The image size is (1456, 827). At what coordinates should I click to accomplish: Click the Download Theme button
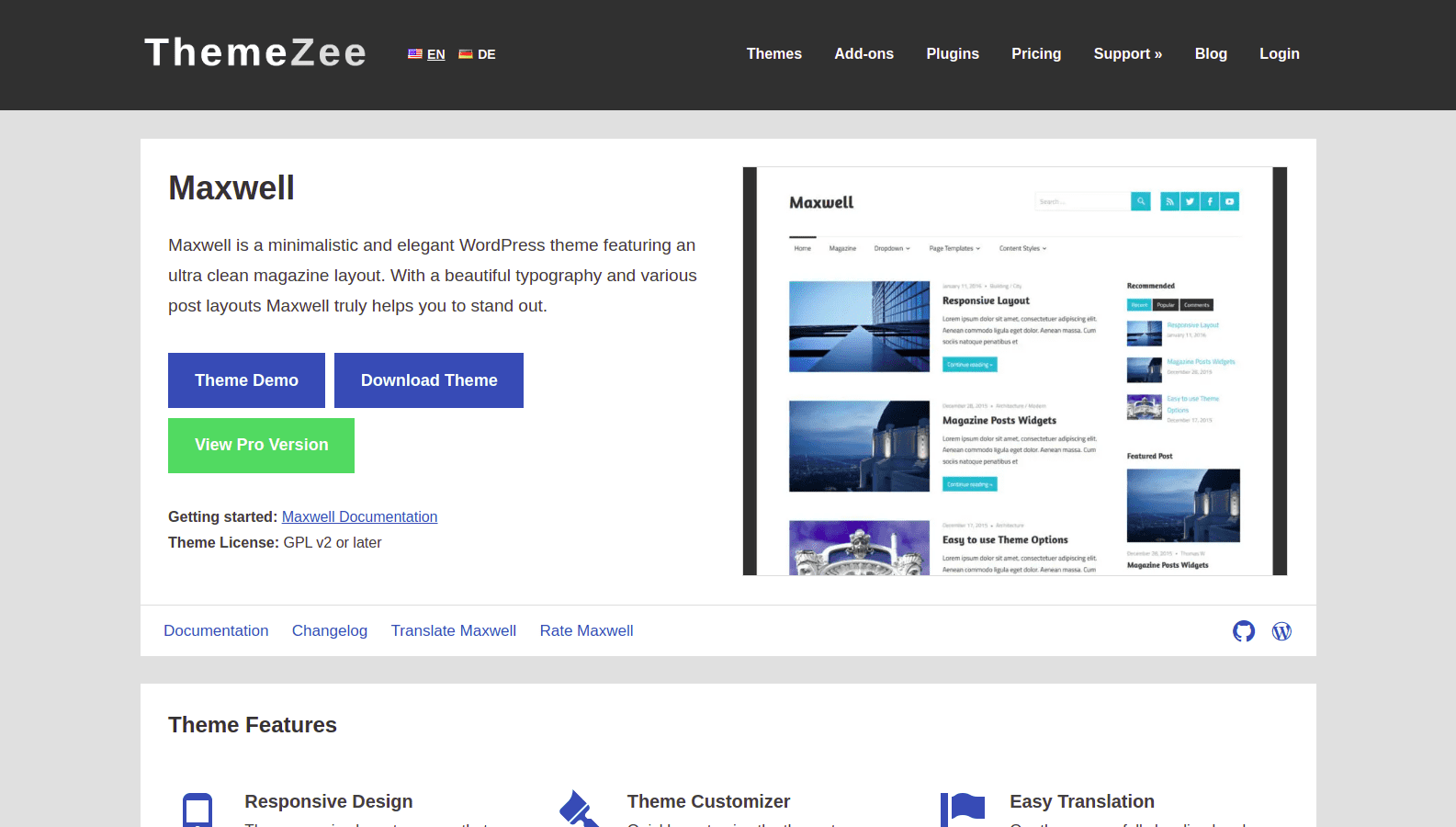click(x=429, y=380)
